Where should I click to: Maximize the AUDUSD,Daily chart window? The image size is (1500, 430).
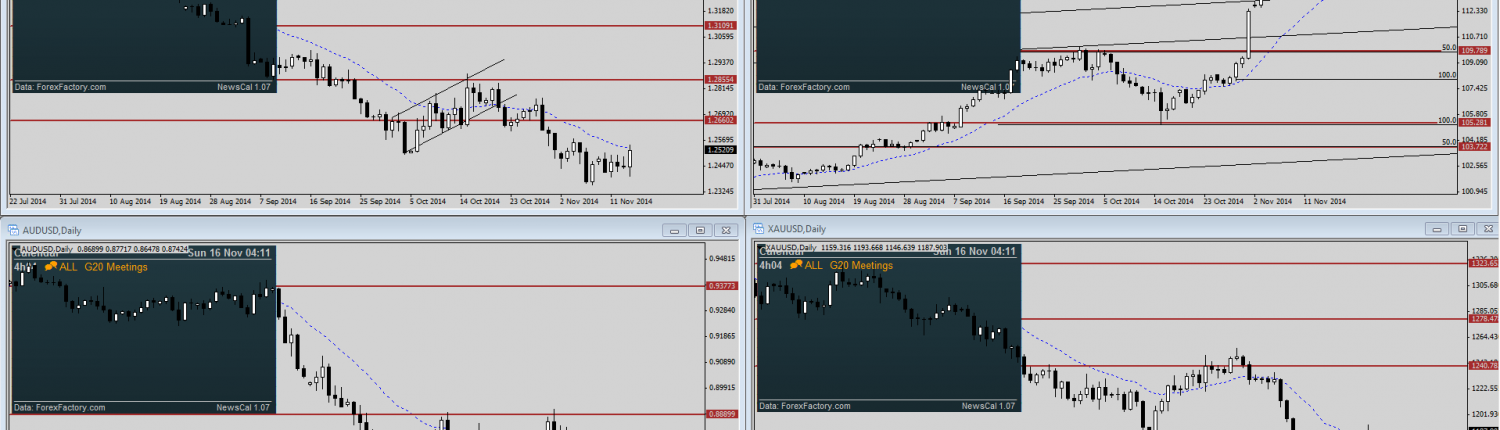point(700,229)
